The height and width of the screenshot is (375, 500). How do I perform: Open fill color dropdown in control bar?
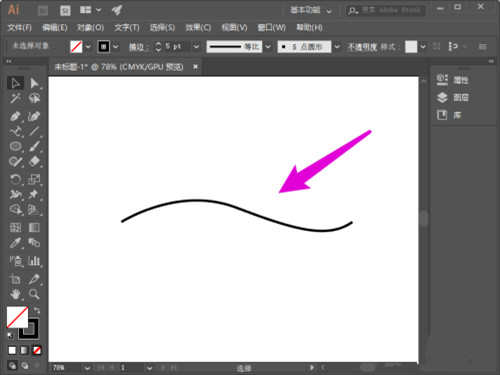click(88, 47)
